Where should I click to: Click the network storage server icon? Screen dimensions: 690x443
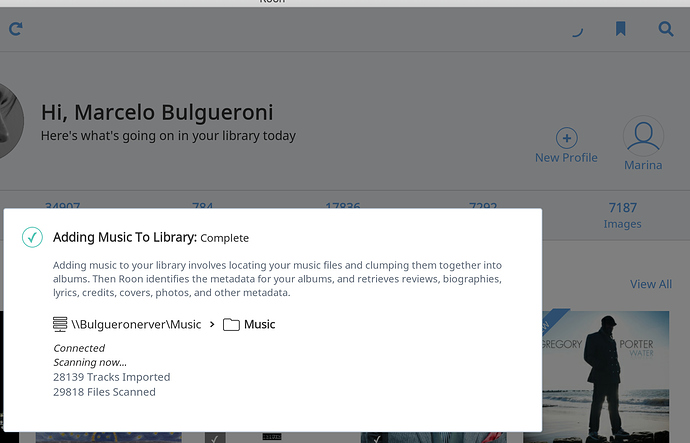[x=60, y=324]
